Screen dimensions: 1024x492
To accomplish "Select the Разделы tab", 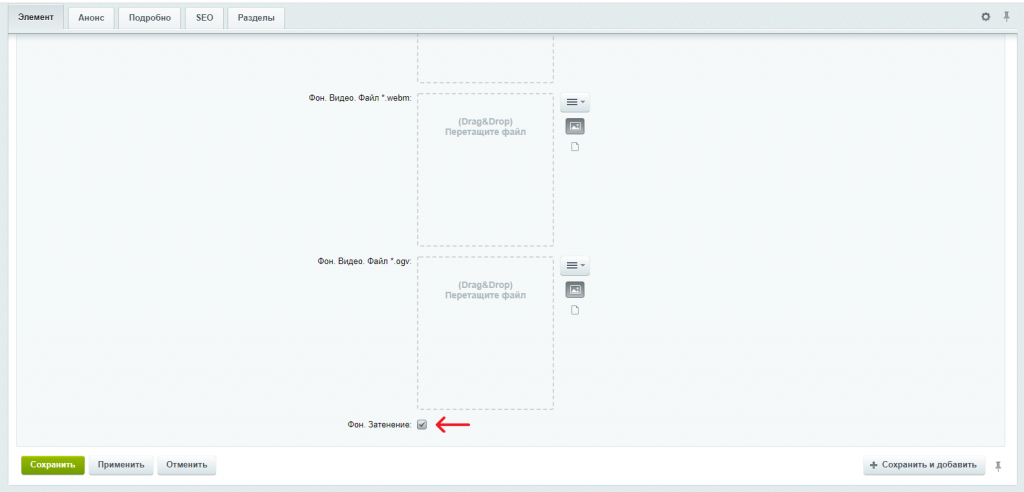I will [x=256, y=17].
